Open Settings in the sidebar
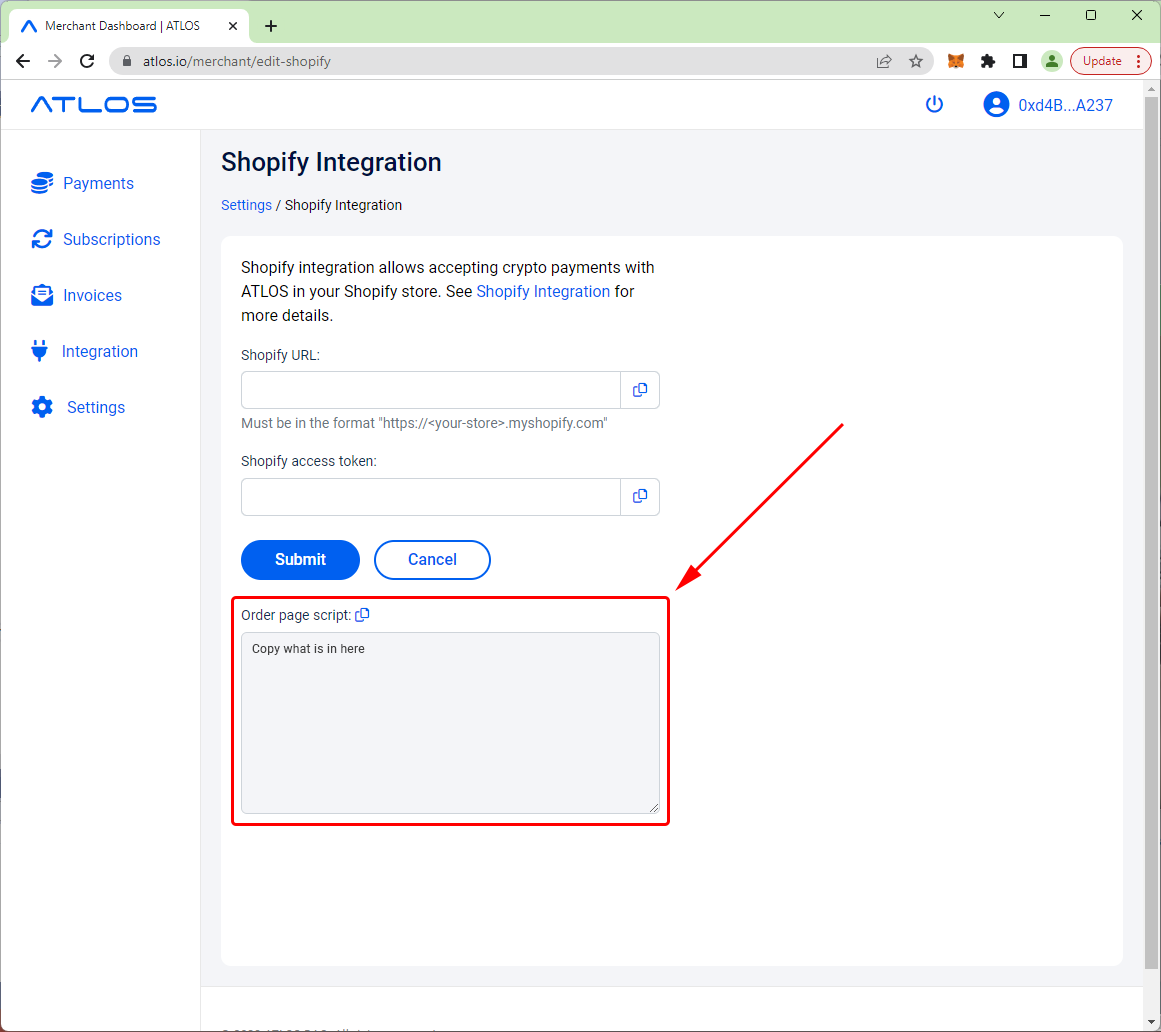The height and width of the screenshot is (1032, 1161). (x=96, y=407)
